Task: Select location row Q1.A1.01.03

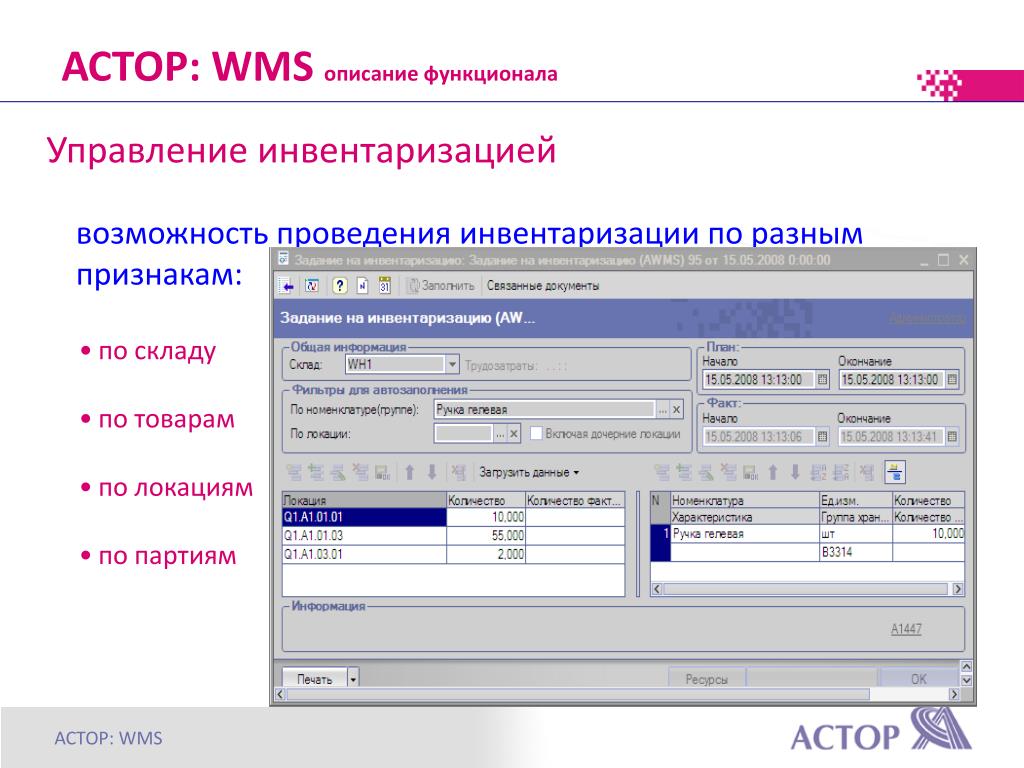Action: (x=364, y=536)
